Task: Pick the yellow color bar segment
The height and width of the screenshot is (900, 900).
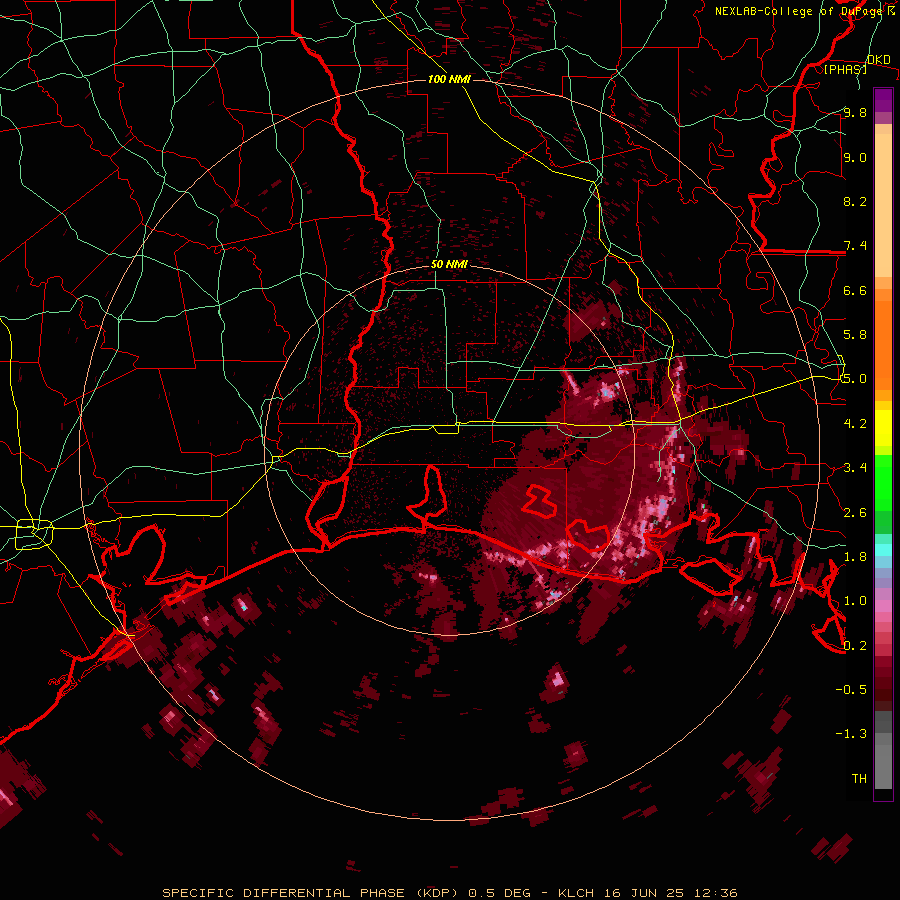Action: tap(883, 428)
